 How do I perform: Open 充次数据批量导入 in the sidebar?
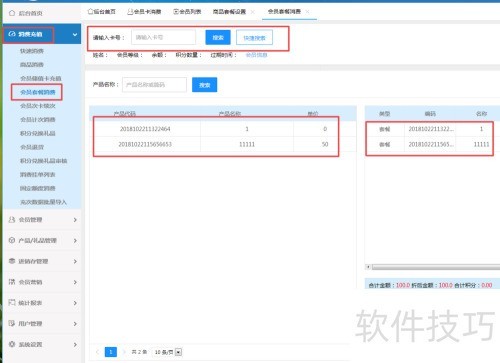tap(43, 202)
